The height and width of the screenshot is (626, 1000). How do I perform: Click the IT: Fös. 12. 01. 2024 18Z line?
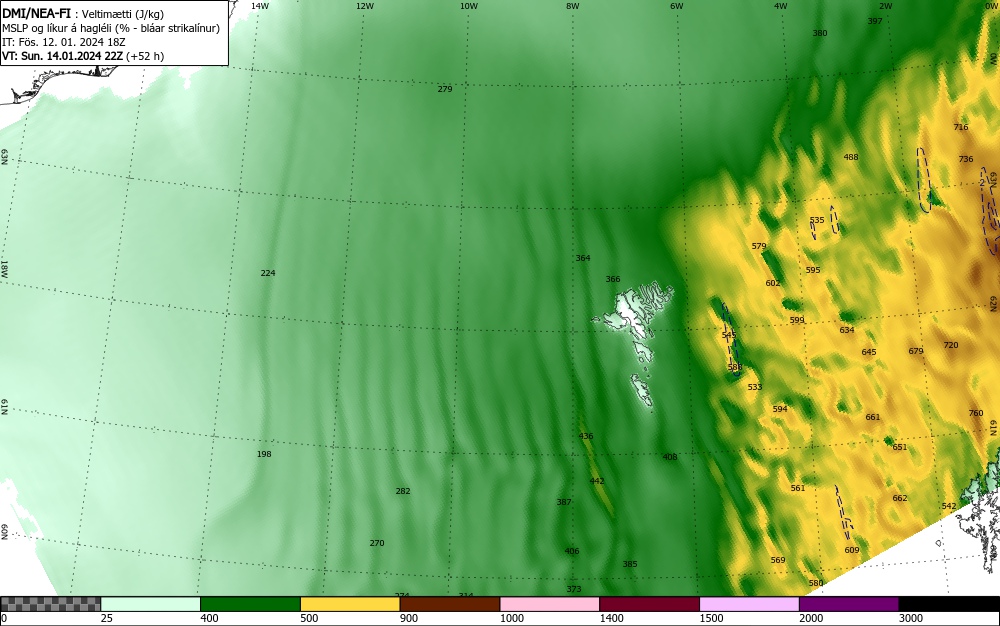(63, 42)
